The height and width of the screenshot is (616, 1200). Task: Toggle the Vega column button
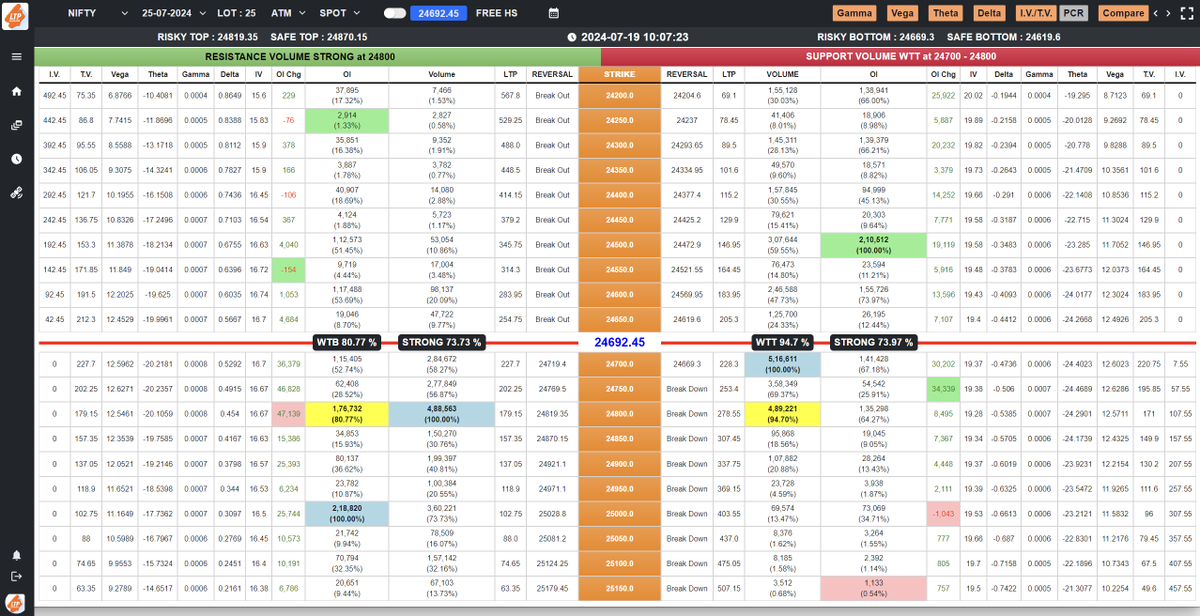[903, 13]
